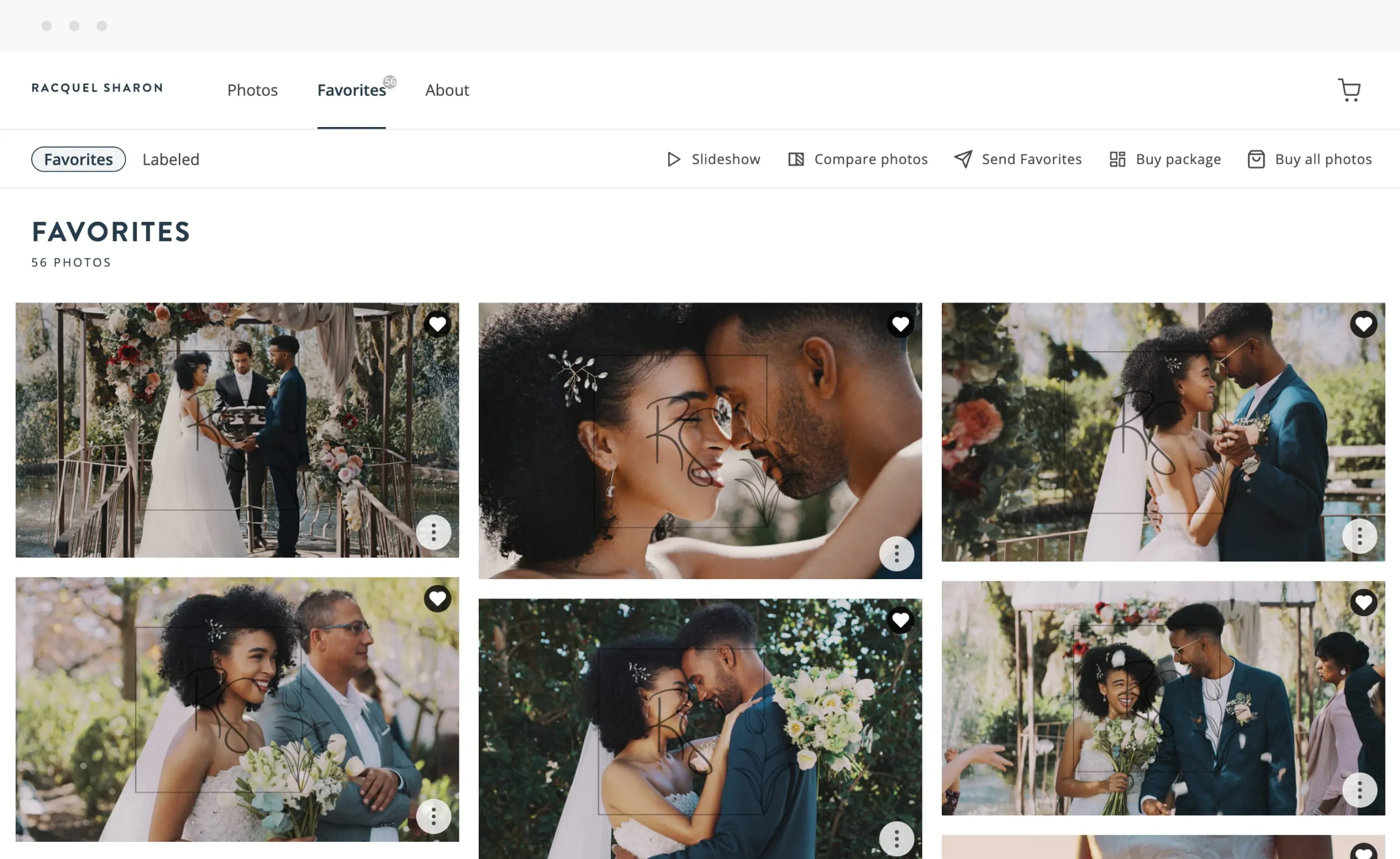Screen dimensions: 1400x859
Task: Unfavorite the confetti celebration photo
Action: [x=1363, y=602]
